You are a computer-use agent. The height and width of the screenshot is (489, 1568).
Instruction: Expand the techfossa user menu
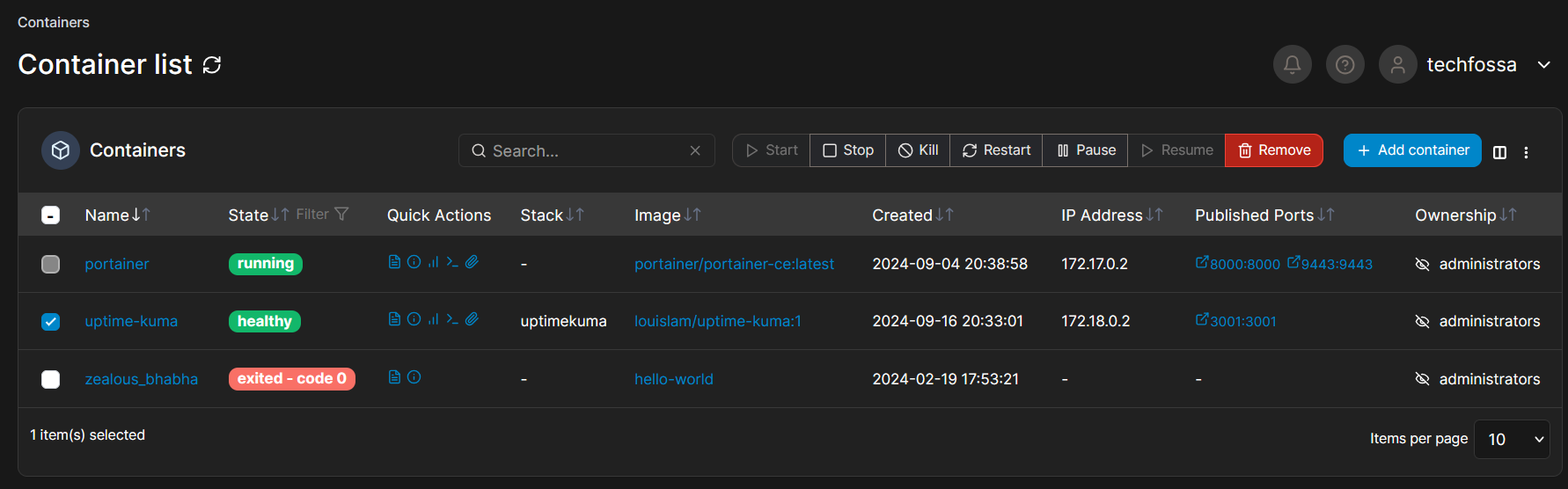tap(1543, 64)
